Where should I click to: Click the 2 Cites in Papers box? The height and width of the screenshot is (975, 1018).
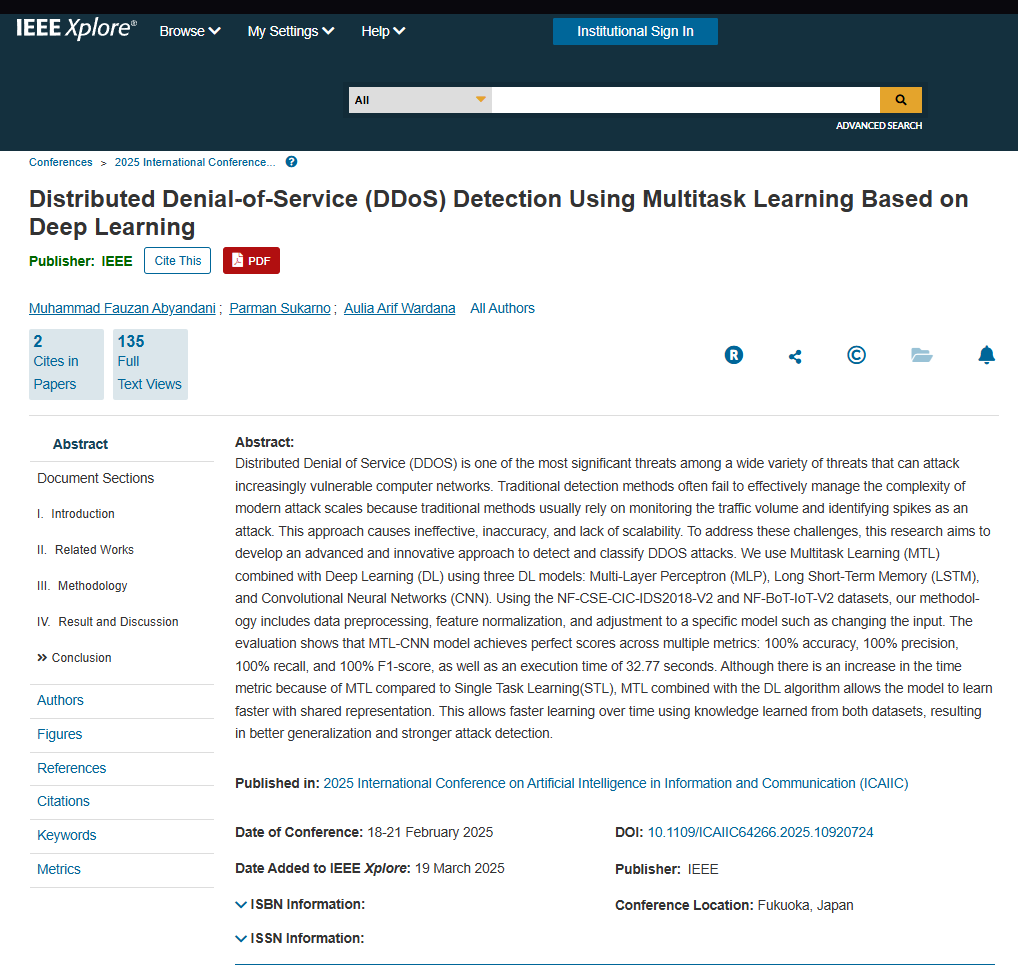[66, 364]
